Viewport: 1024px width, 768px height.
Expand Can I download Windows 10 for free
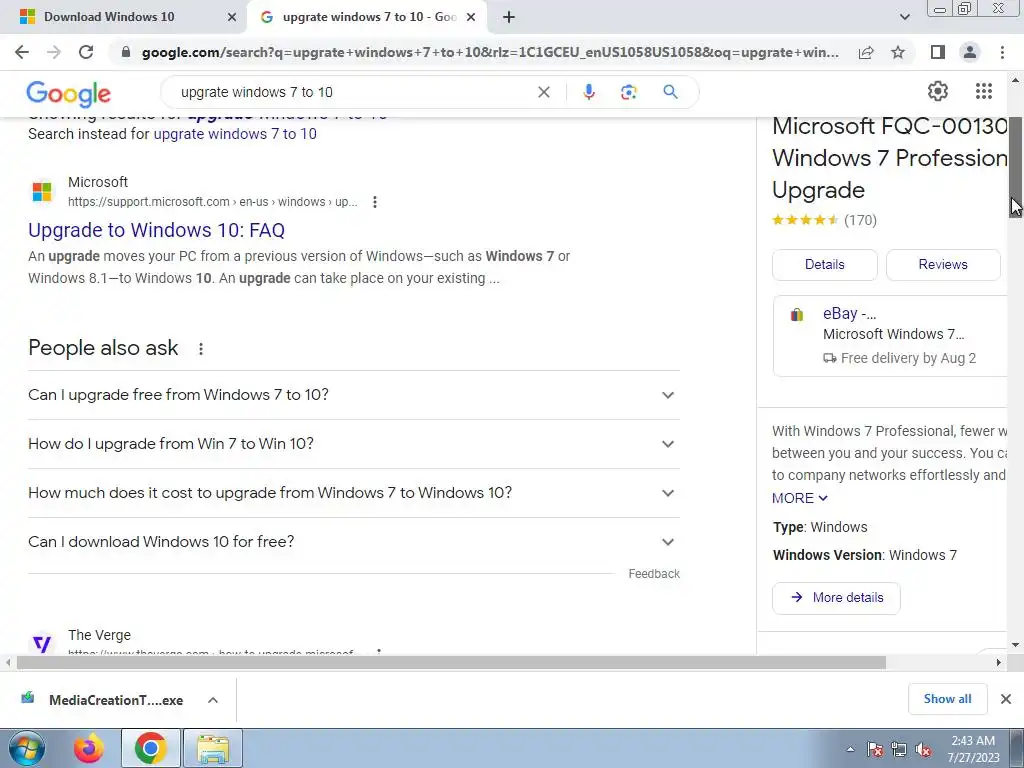[x=354, y=542]
